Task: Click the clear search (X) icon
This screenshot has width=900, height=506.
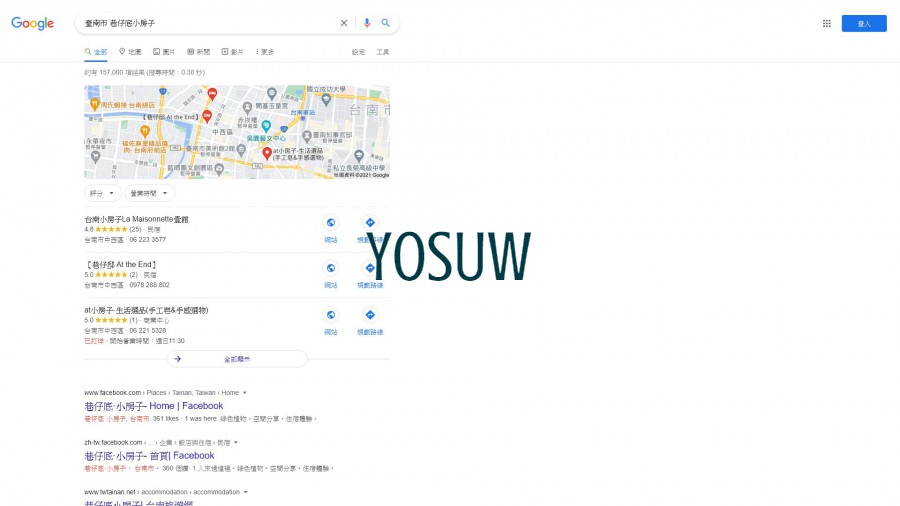Action: point(344,23)
